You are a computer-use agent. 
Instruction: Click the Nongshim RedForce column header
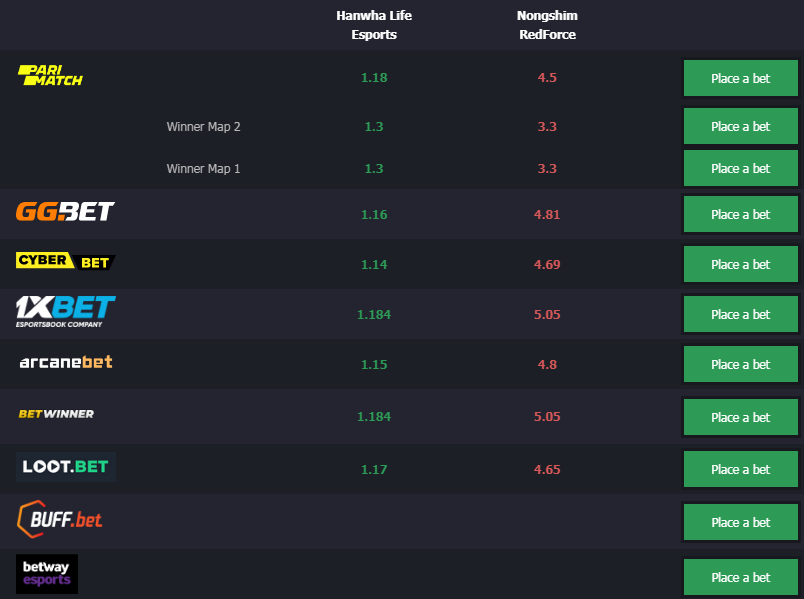(x=547, y=25)
